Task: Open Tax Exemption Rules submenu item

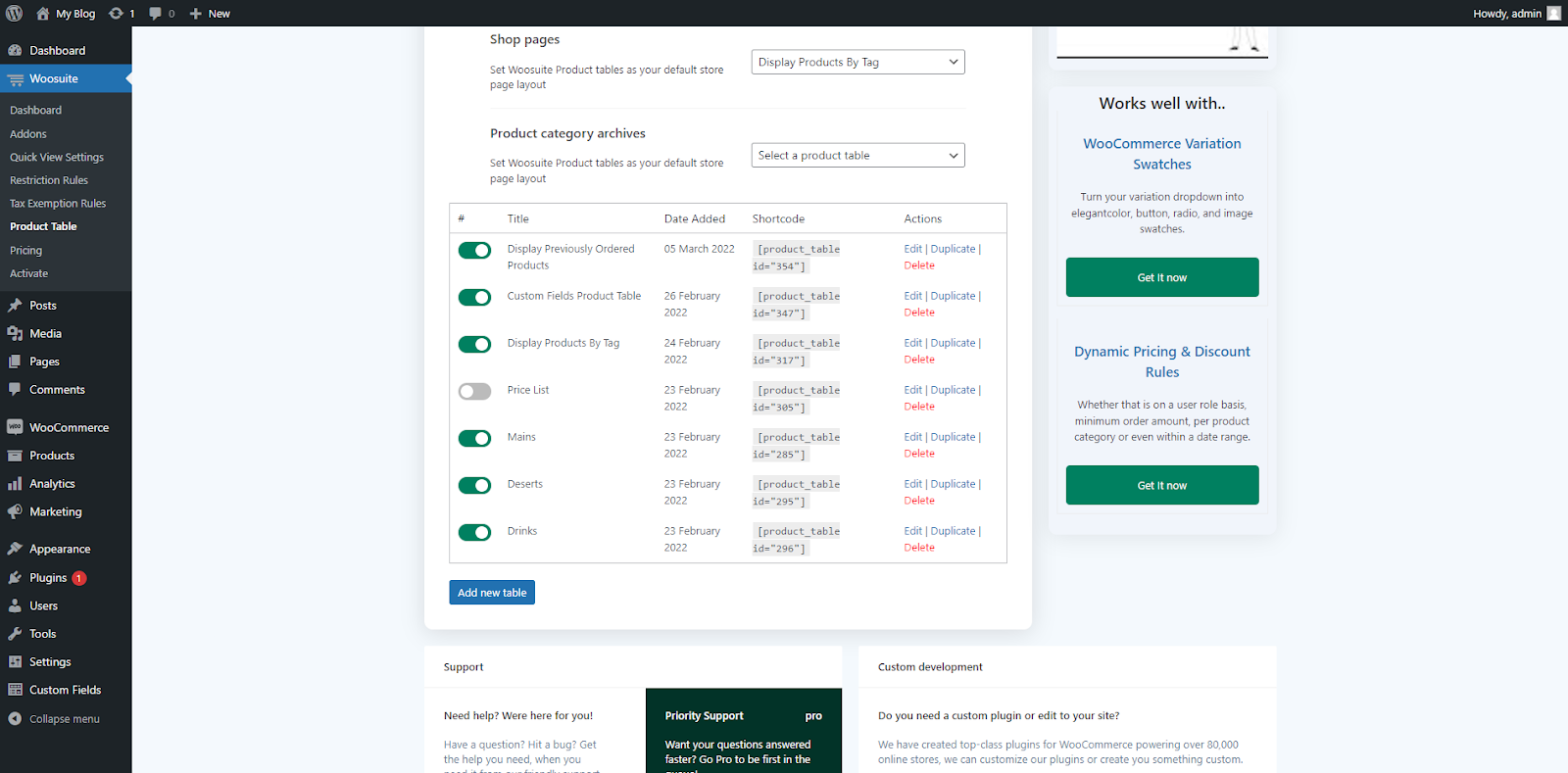Action: [58, 204]
